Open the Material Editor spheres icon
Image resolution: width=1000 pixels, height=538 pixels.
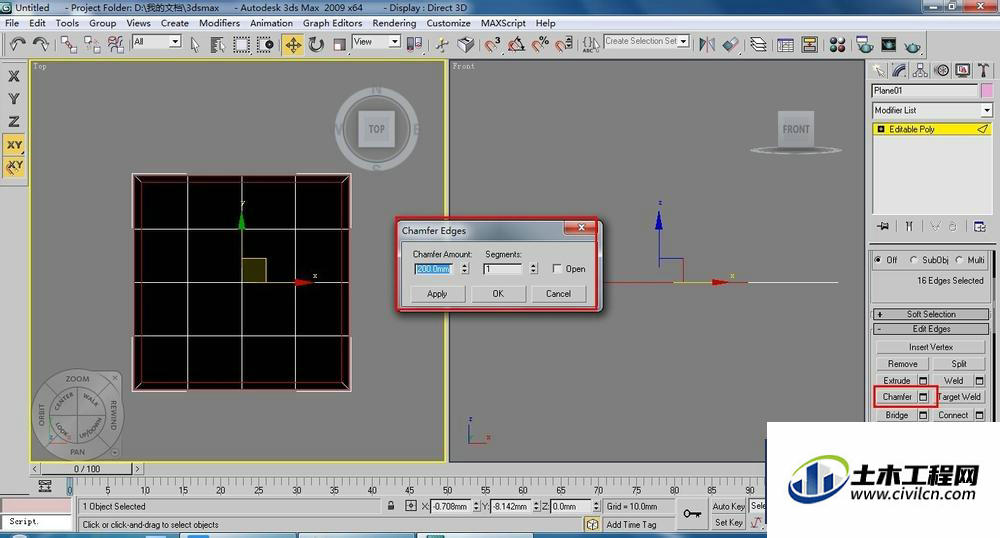click(837, 45)
